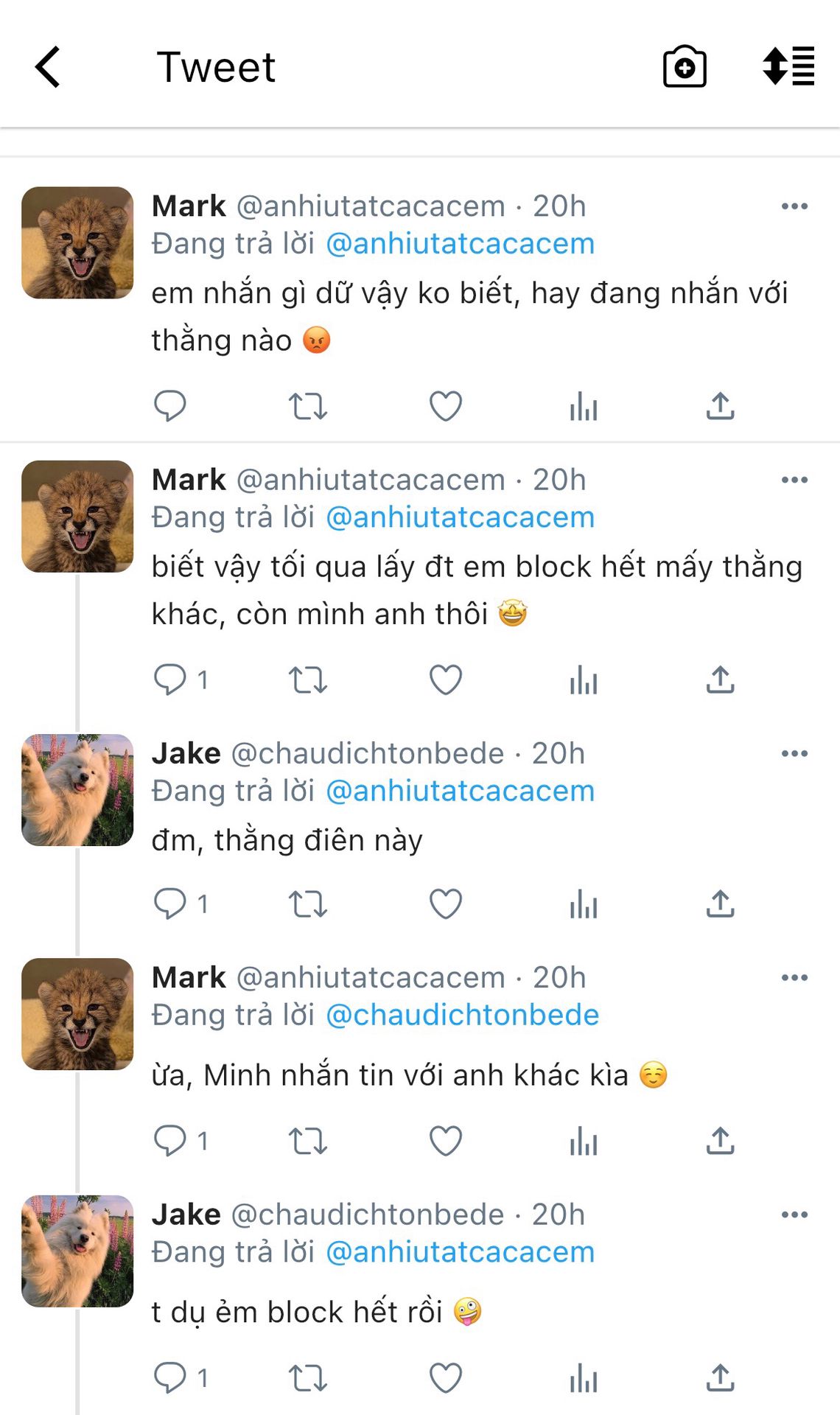
Task: Open the three-dot menu on 'ừa, Minh nhắn tin' tweet
Action: pos(794,977)
